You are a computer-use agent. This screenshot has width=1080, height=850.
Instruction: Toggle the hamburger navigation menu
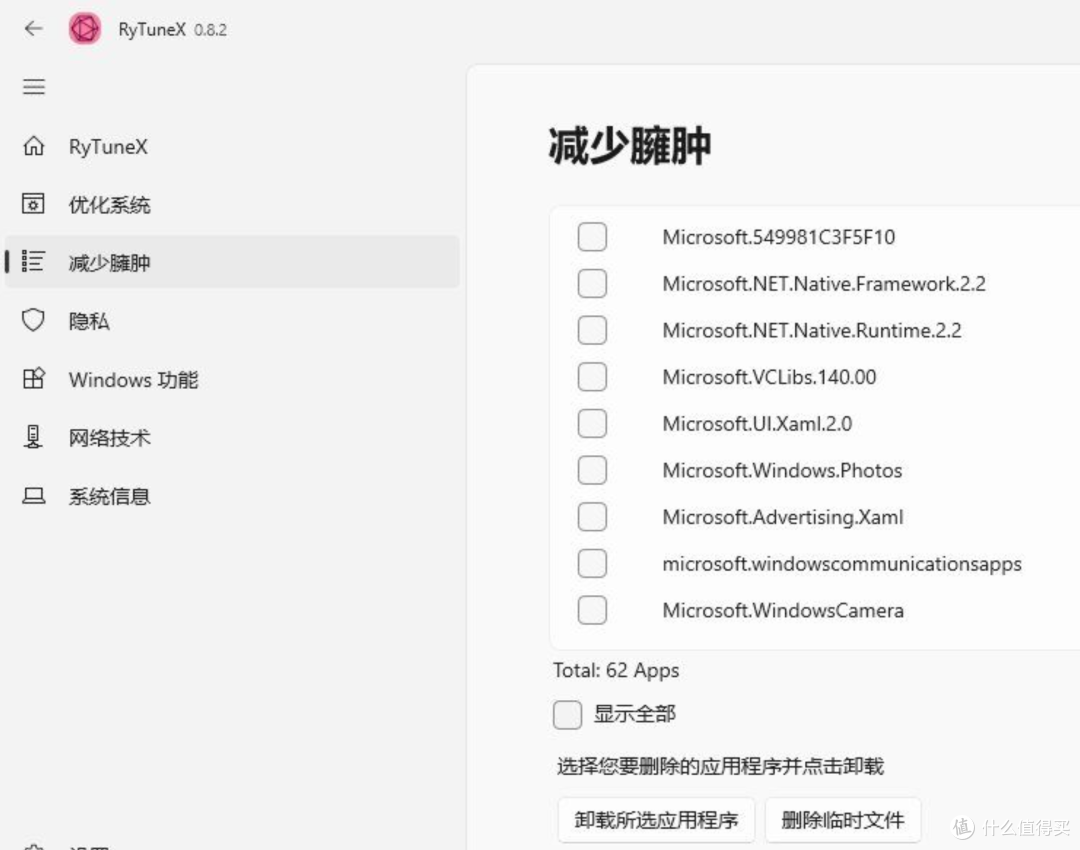[x=34, y=87]
